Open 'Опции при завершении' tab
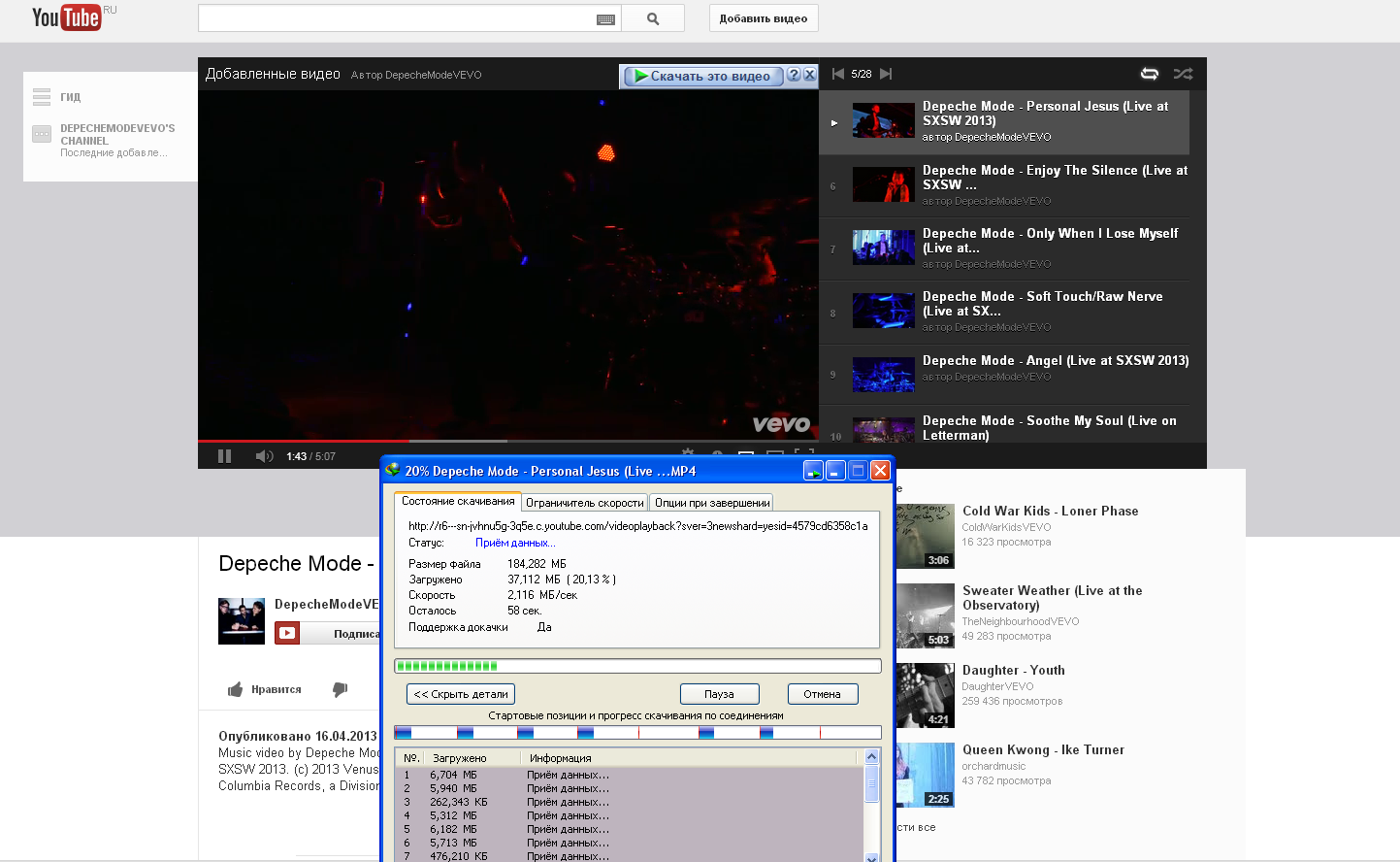The height and width of the screenshot is (862, 1400). tap(711, 503)
